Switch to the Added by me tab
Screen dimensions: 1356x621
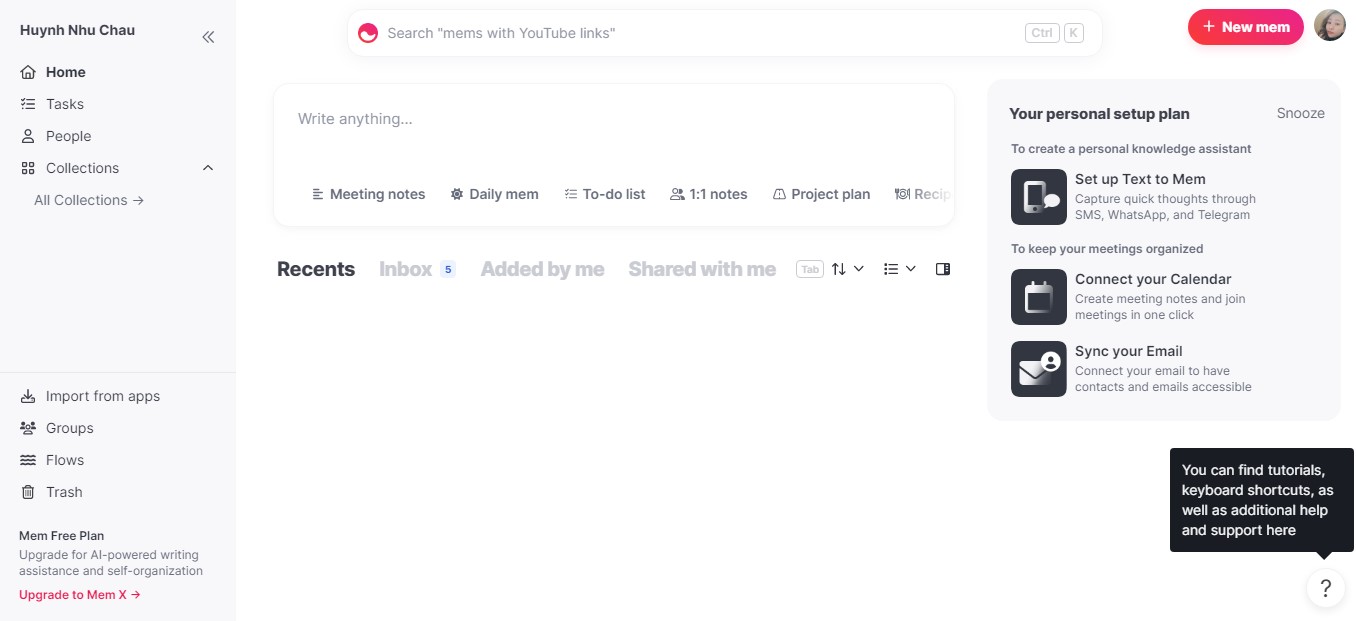pyautogui.click(x=542, y=269)
